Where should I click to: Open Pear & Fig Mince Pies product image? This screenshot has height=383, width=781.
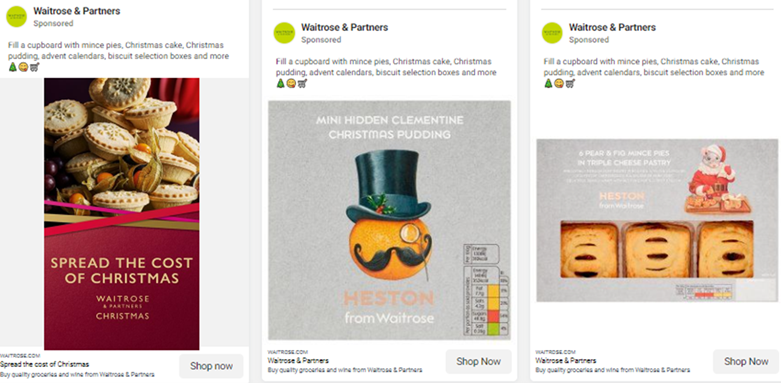(x=657, y=220)
